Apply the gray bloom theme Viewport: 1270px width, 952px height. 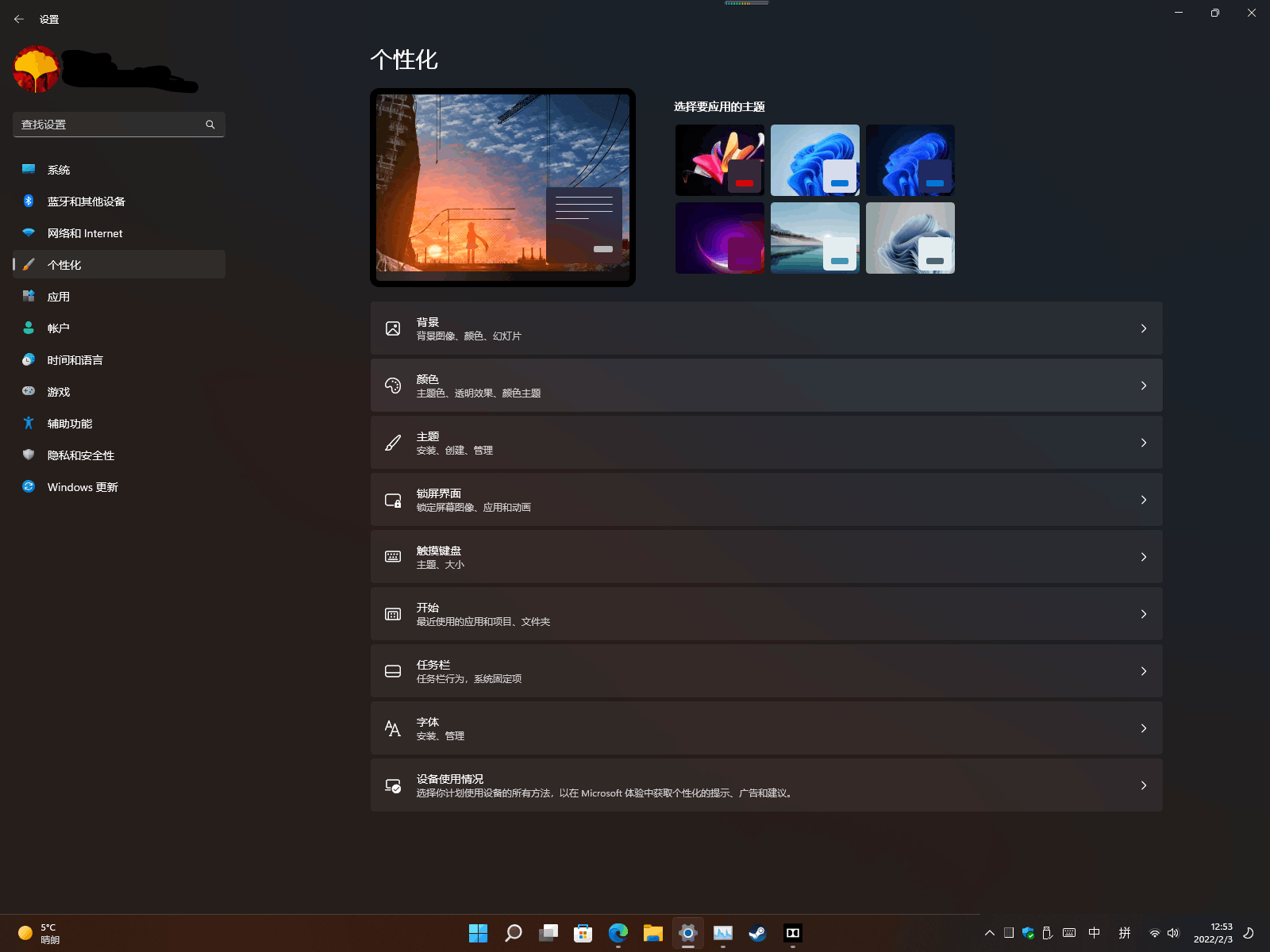[910, 238]
